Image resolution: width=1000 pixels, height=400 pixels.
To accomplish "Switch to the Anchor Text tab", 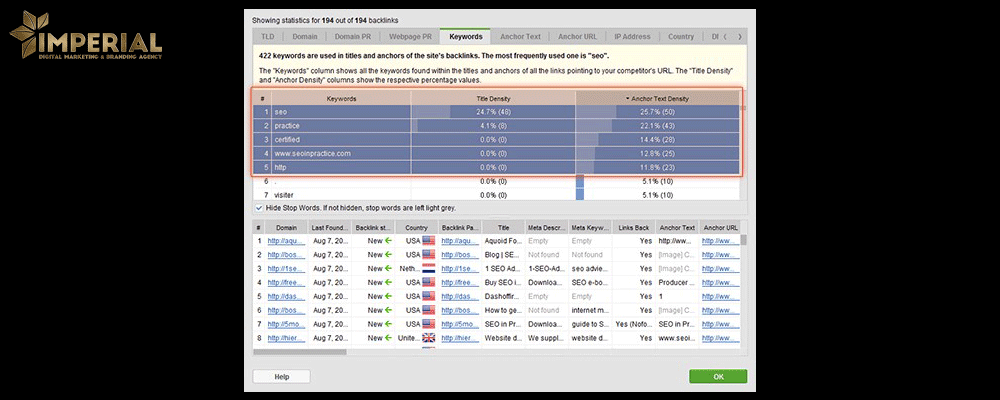I will 520,36.
